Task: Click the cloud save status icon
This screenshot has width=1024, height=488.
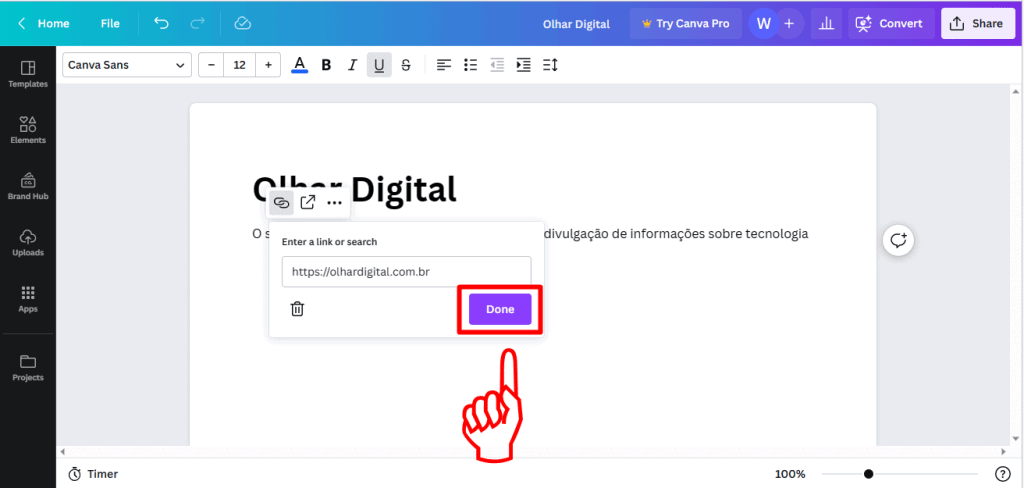Action: pos(243,24)
